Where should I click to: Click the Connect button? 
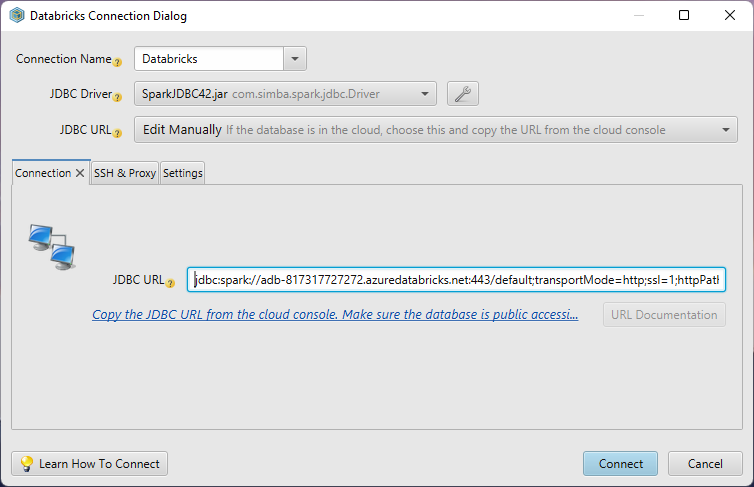tap(620, 463)
